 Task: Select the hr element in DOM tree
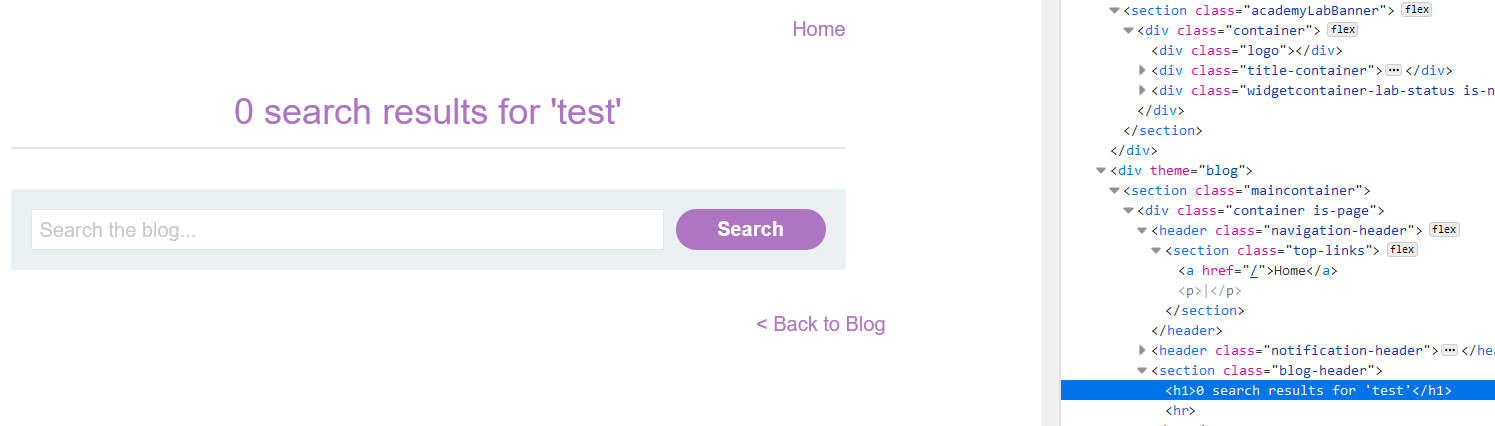pos(1180,410)
